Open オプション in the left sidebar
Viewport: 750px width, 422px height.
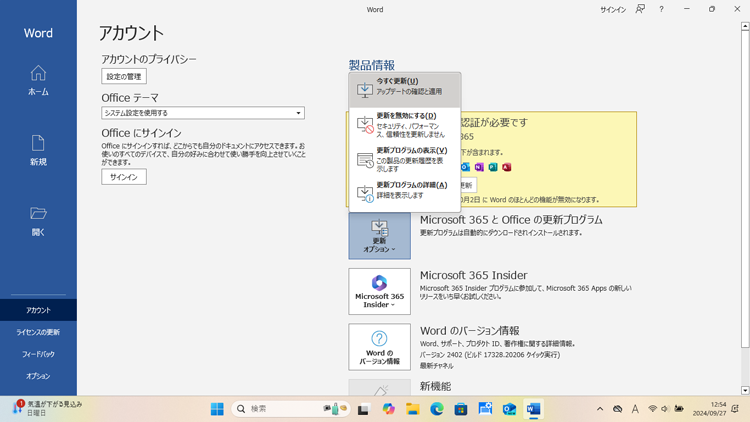(38, 376)
